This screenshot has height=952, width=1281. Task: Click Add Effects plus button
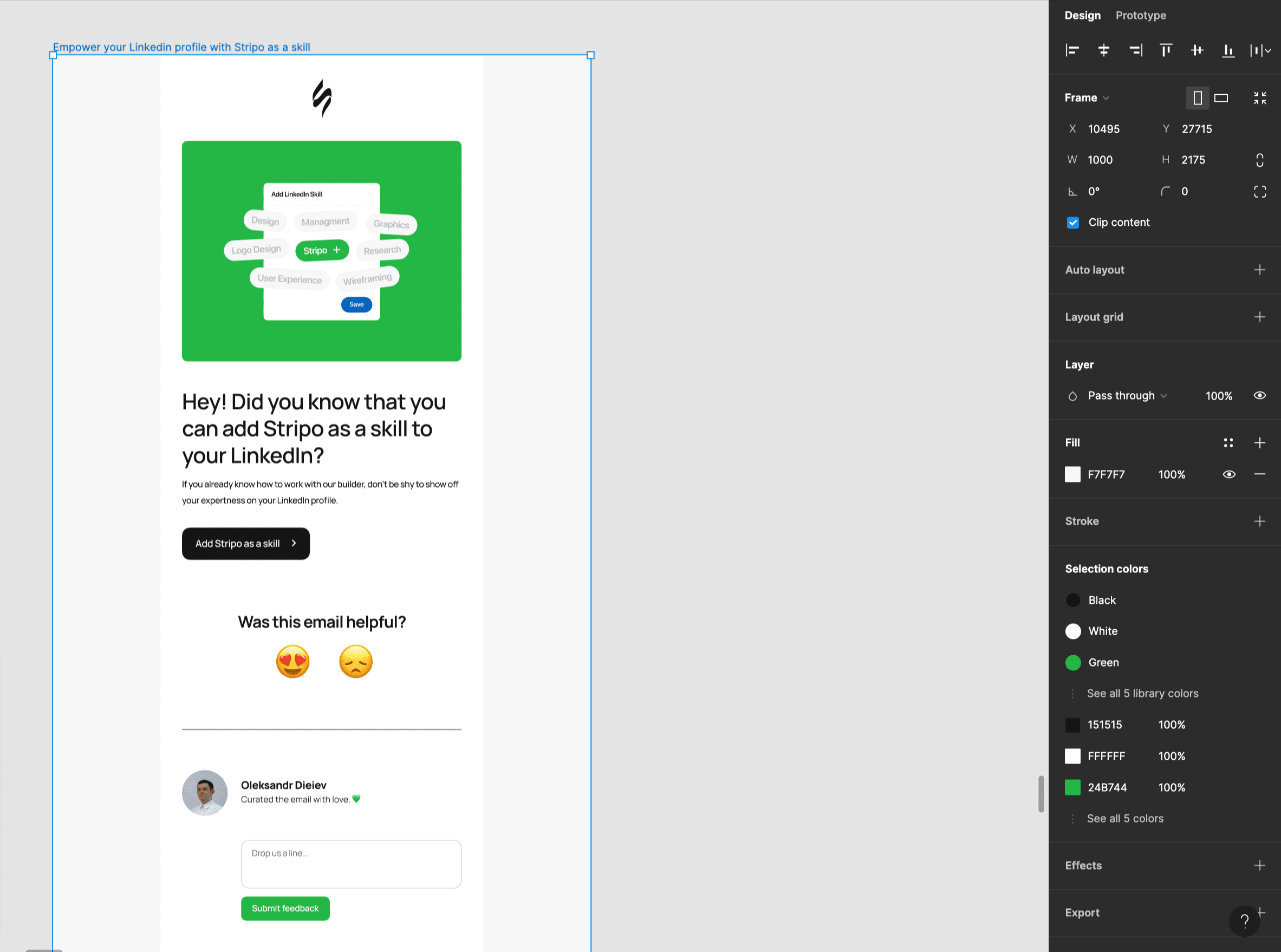pyautogui.click(x=1260, y=865)
